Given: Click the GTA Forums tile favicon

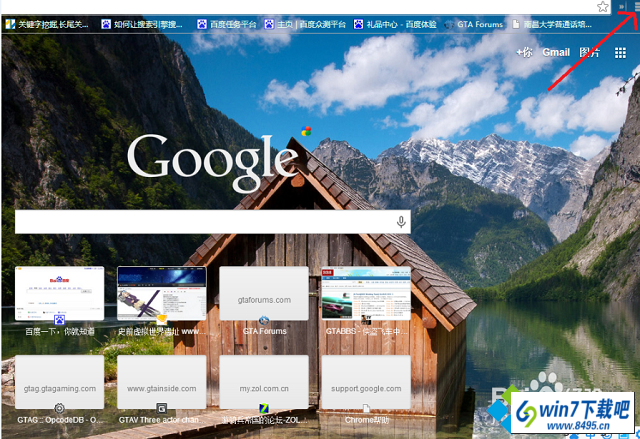Looking at the screenshot, I should point(264,320).
